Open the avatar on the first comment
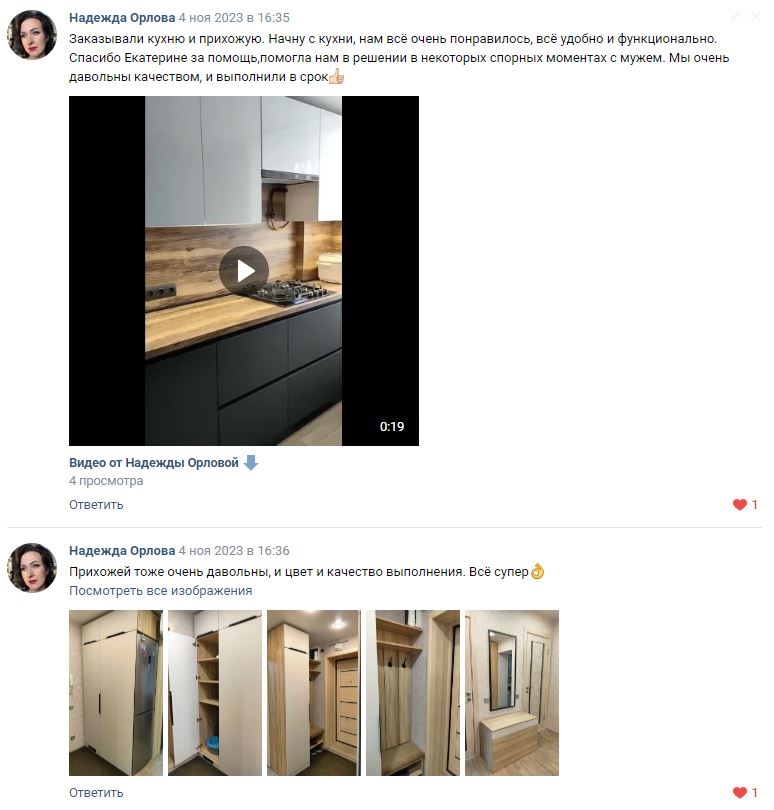The image size is (774, 810). tap(32, 35)
